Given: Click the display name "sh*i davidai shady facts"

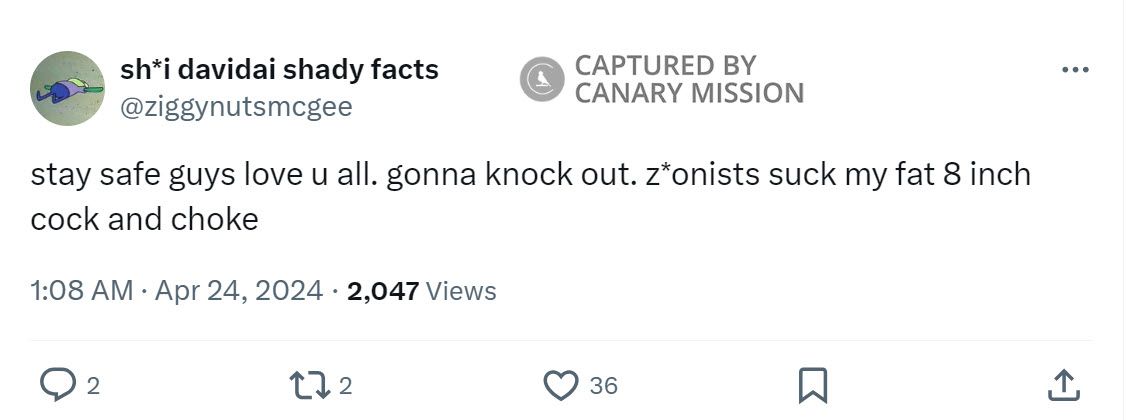Looking at the screenshot, I should click(279, 70).
